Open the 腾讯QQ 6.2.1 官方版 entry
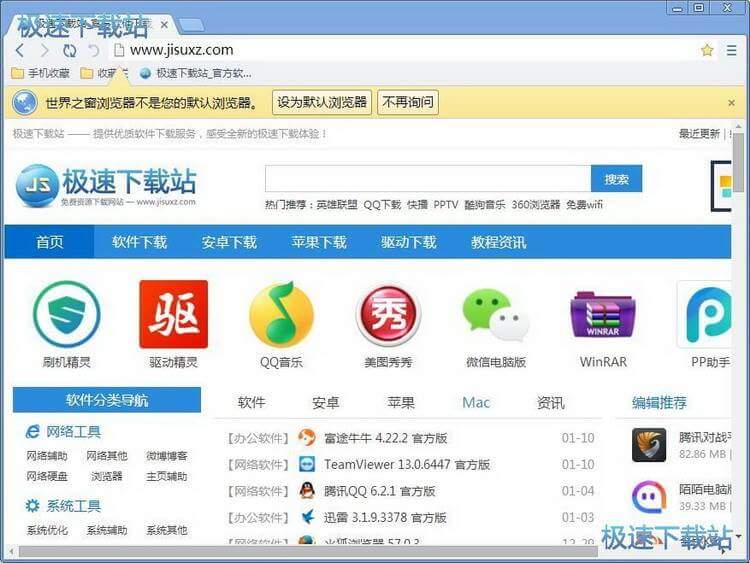Viewport: 750px width, 563px height. 380,491
